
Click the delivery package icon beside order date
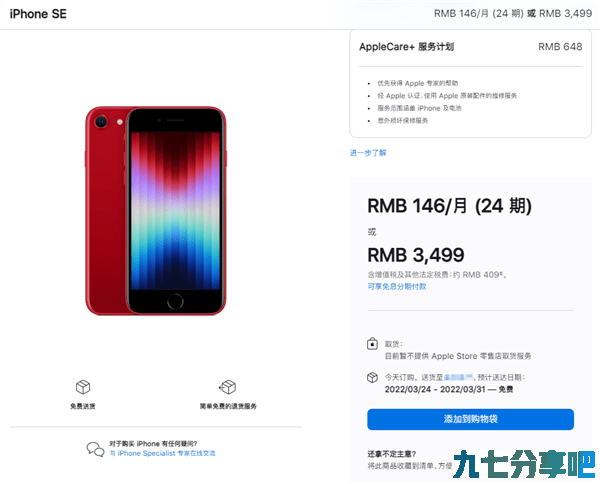click(x=372, y=377)
